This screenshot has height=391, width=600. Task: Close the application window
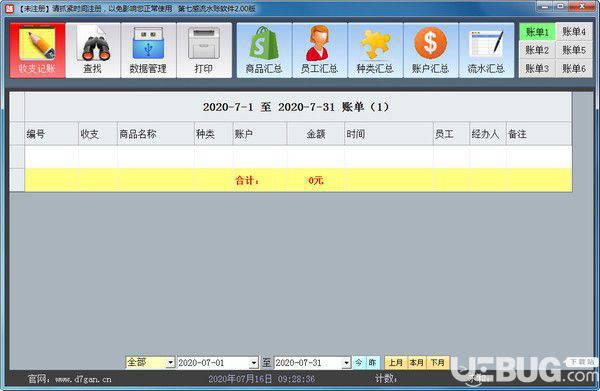(582, 6)
